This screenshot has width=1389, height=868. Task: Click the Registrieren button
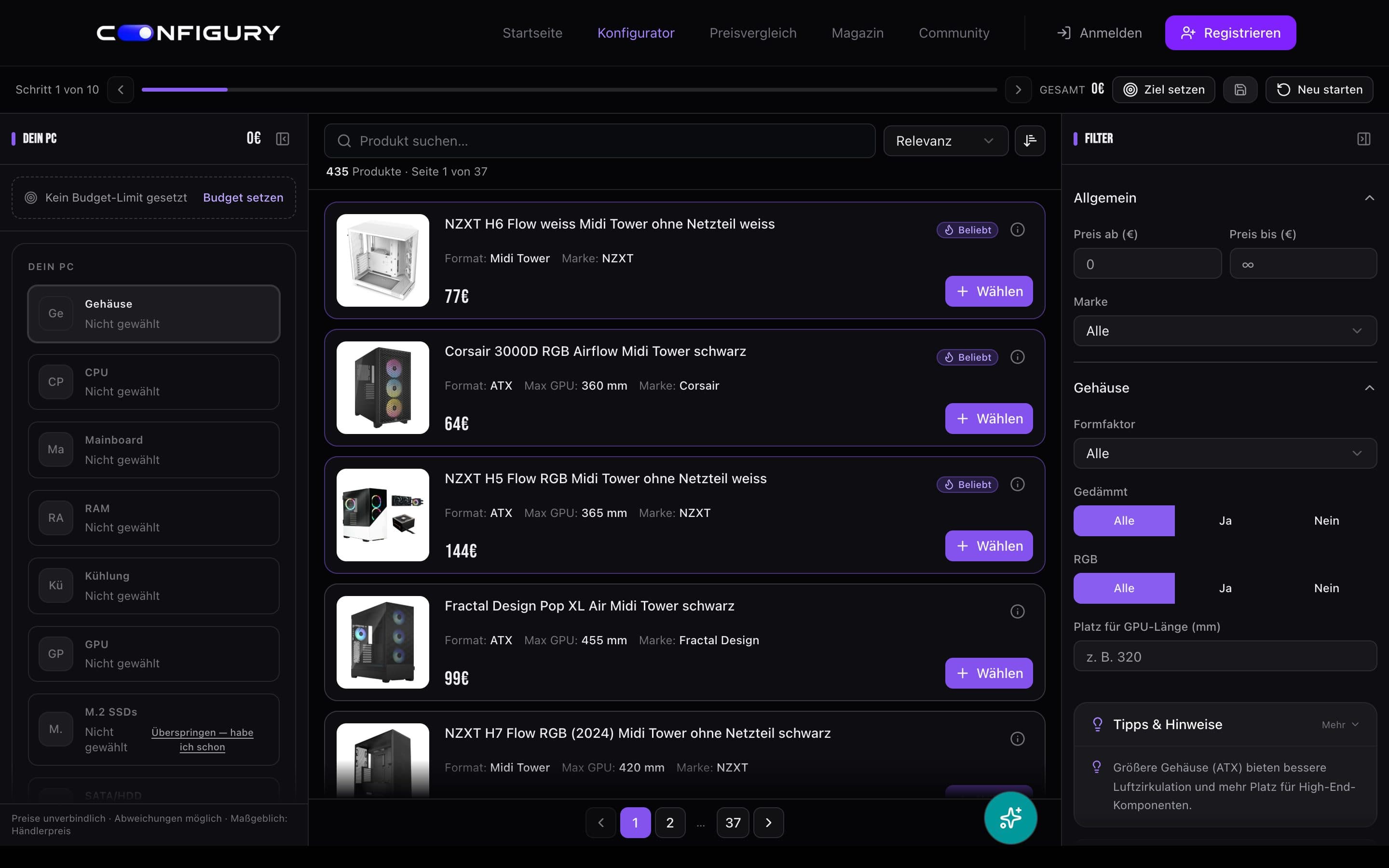1230,33
